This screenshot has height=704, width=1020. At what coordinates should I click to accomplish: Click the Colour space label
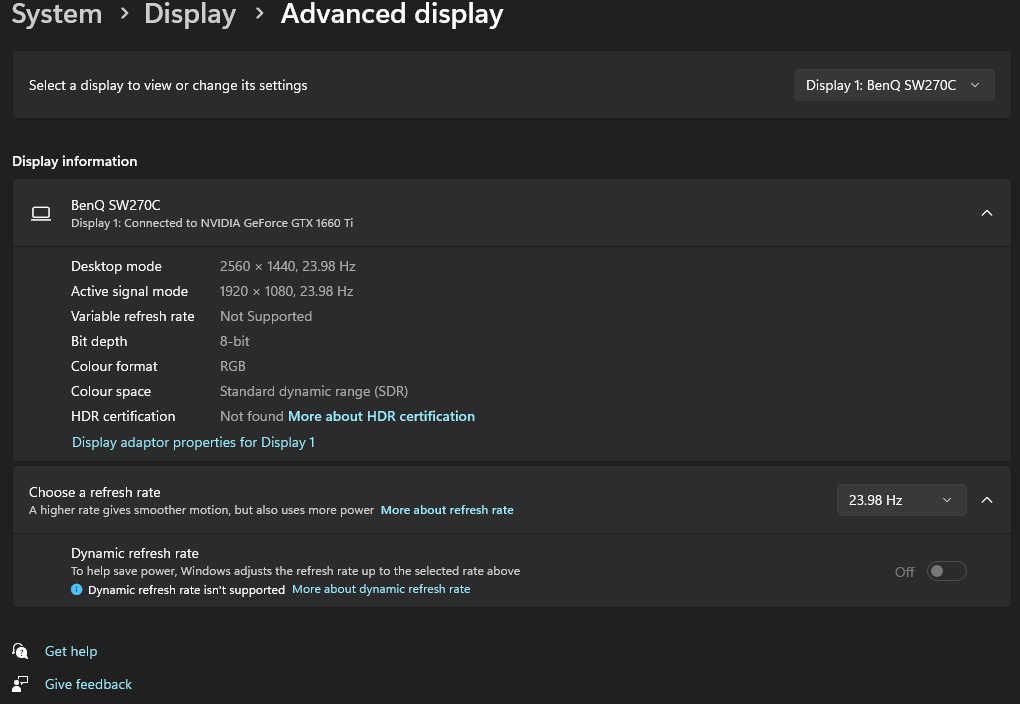pos(111,392)
